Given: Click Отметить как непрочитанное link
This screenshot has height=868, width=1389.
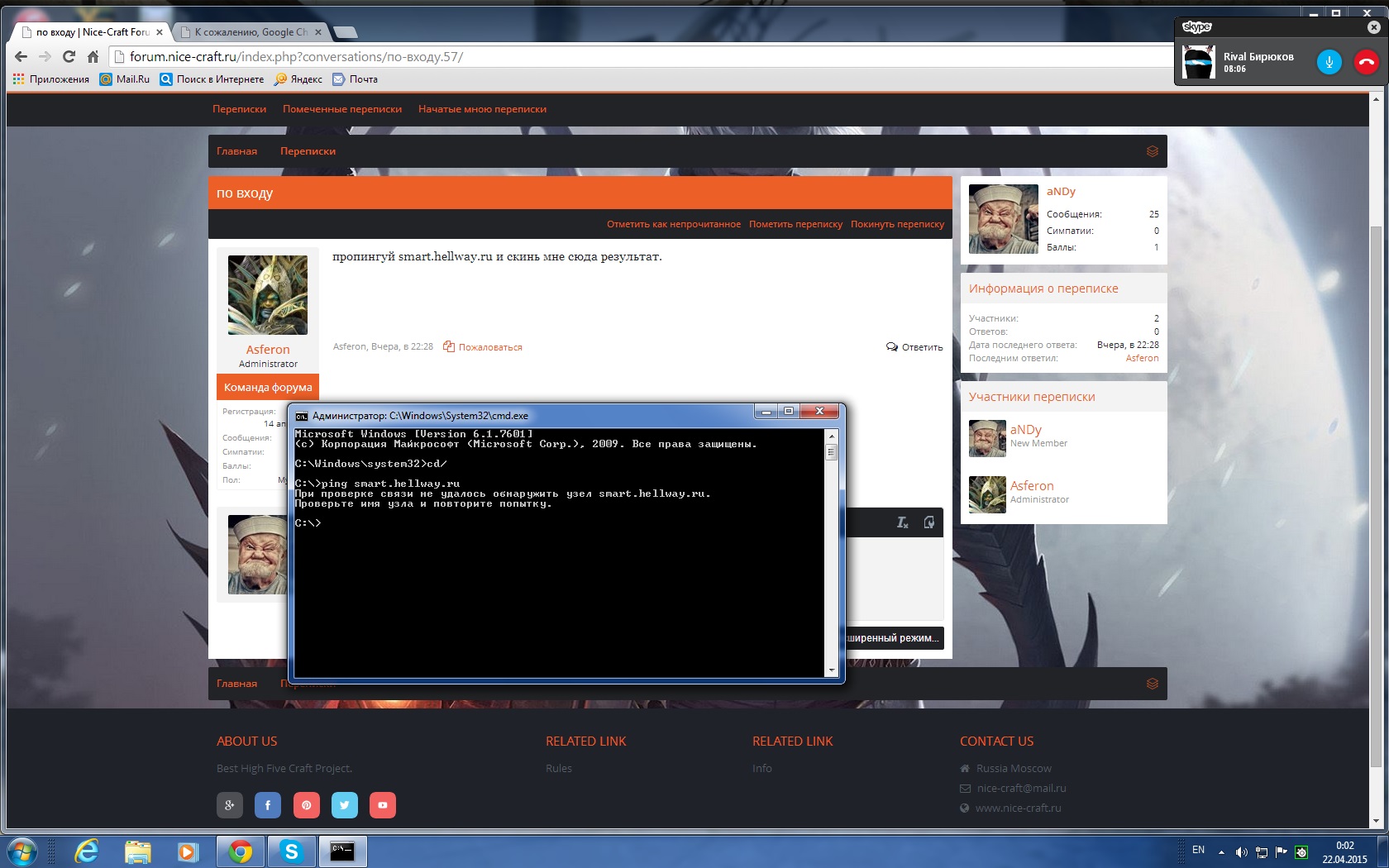Looking at the screenshot, I should (674, 224).
